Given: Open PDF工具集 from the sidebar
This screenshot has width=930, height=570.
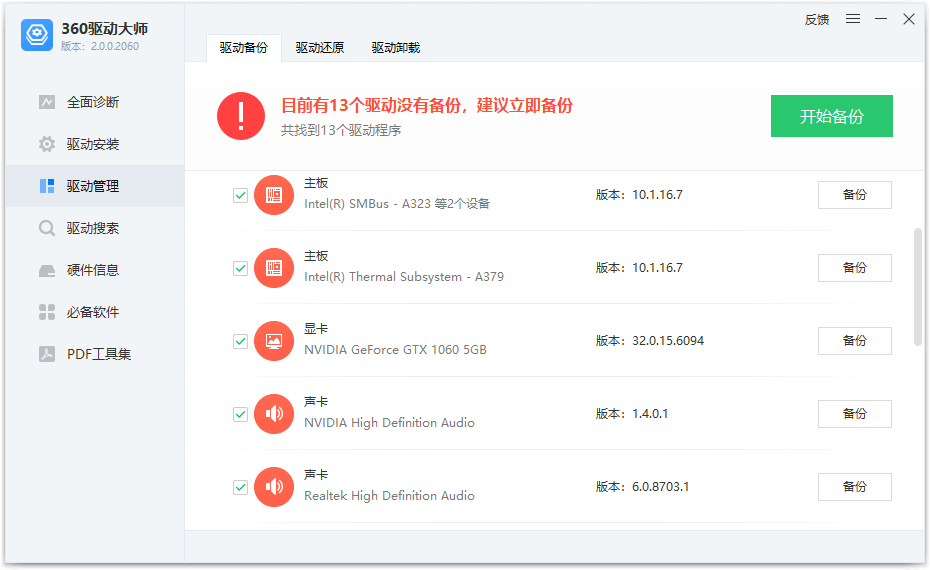Looking at the screenshot, I should pos(95,355).
